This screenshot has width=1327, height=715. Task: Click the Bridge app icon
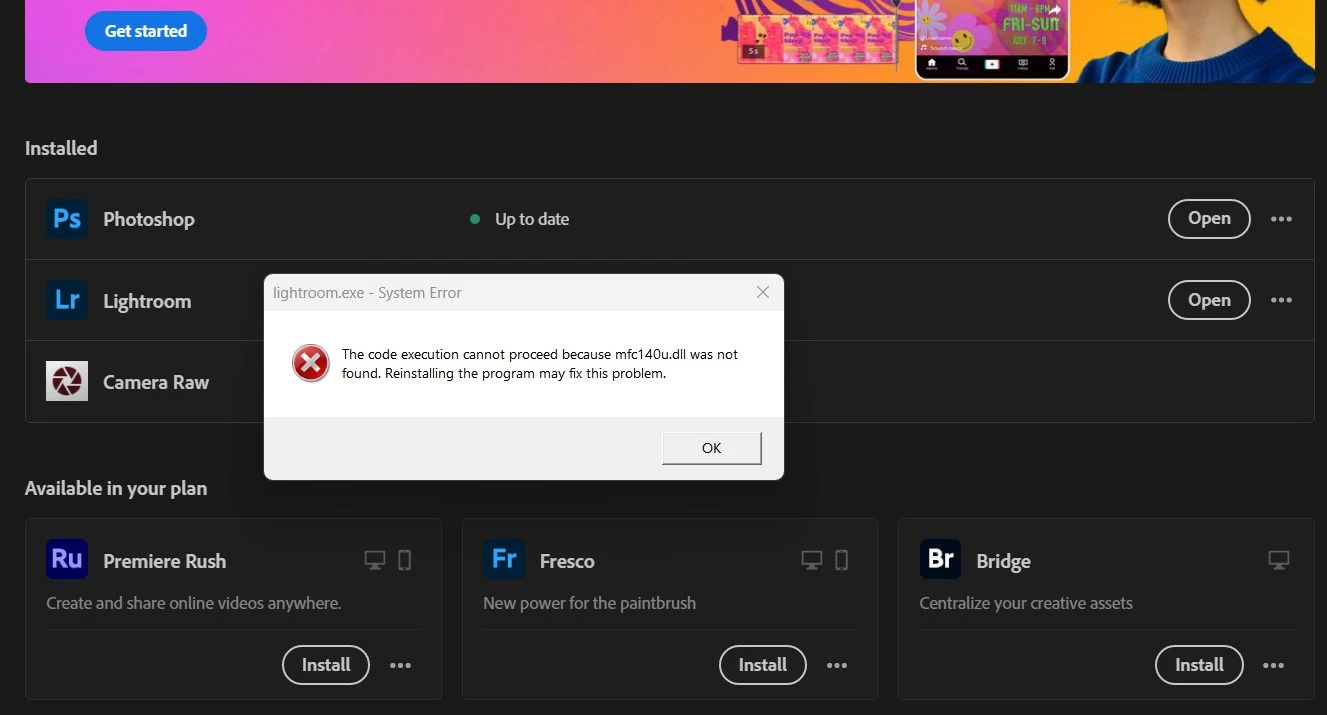tap(940, 559)
